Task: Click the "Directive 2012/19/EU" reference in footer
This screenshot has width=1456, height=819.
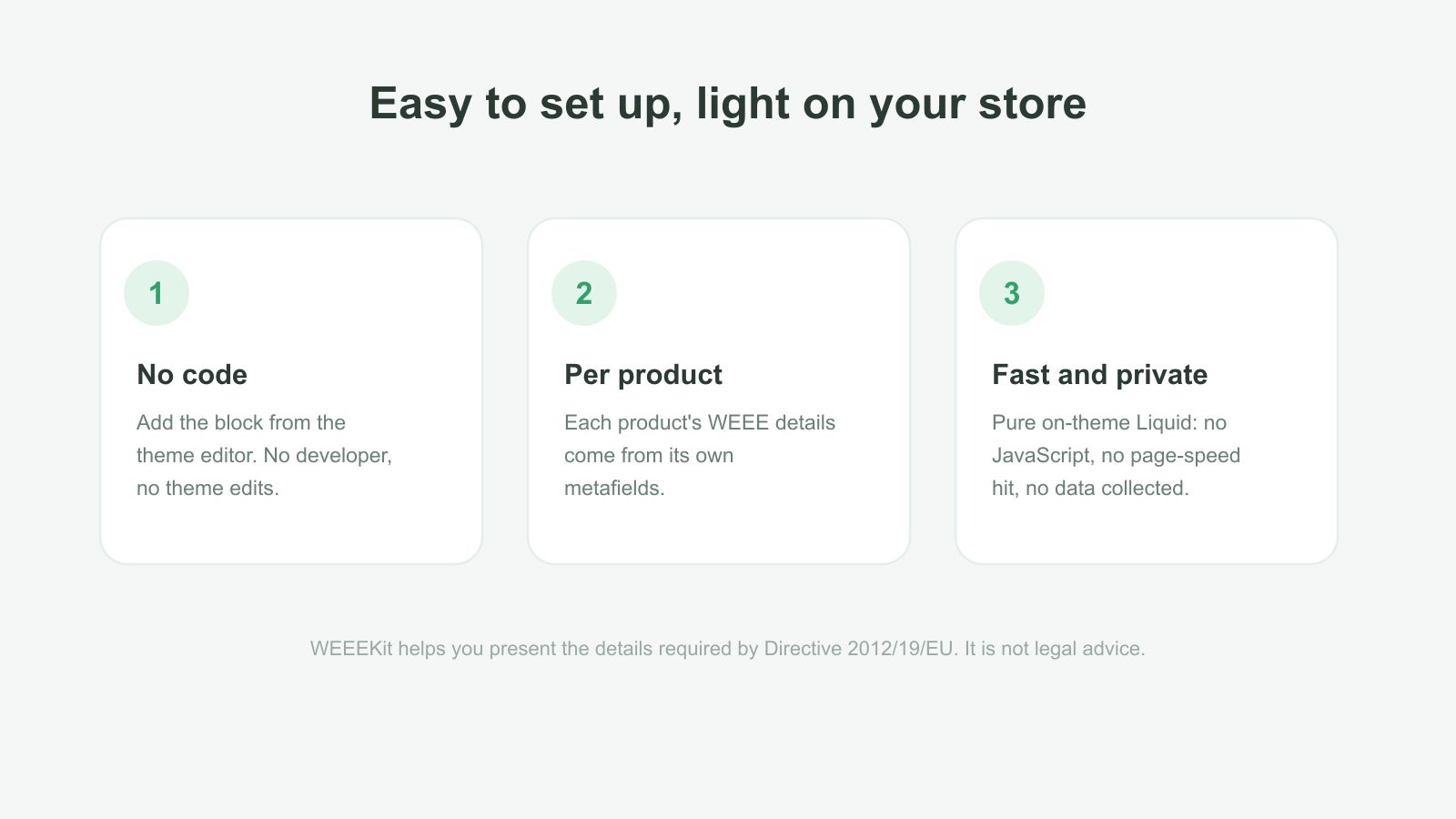Action: tap(858, 649)
